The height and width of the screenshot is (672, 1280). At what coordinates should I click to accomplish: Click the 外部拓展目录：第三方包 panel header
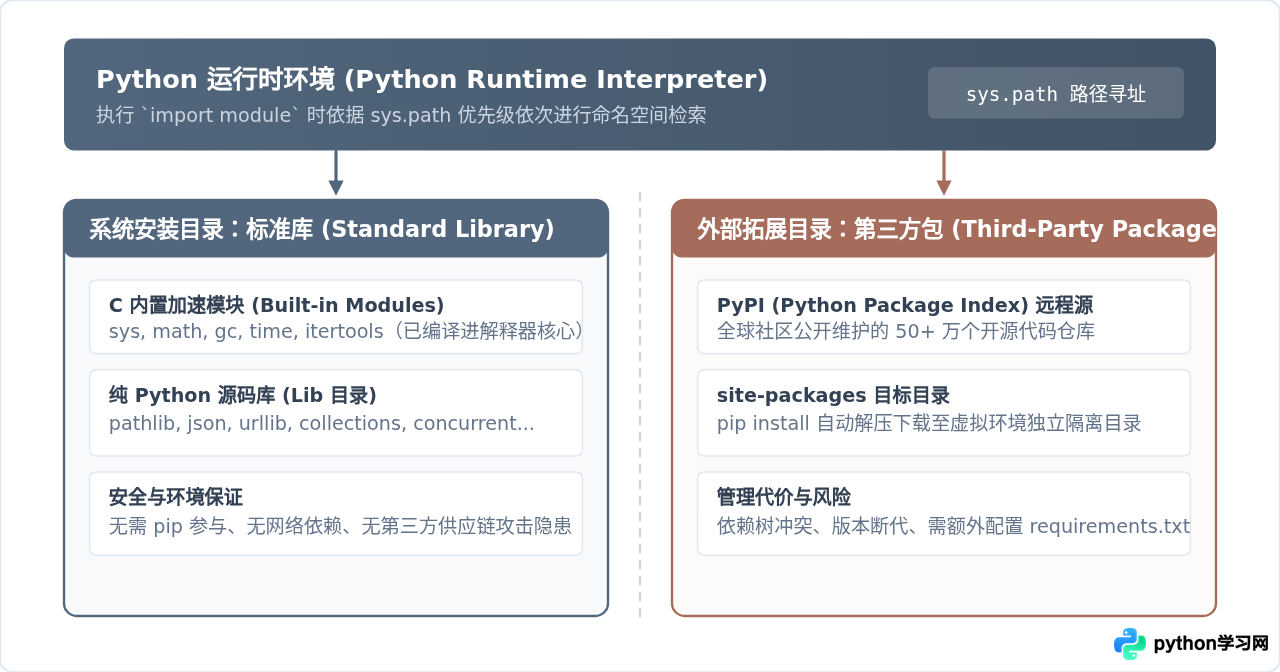pyautogui.click(x=944, y=229)
